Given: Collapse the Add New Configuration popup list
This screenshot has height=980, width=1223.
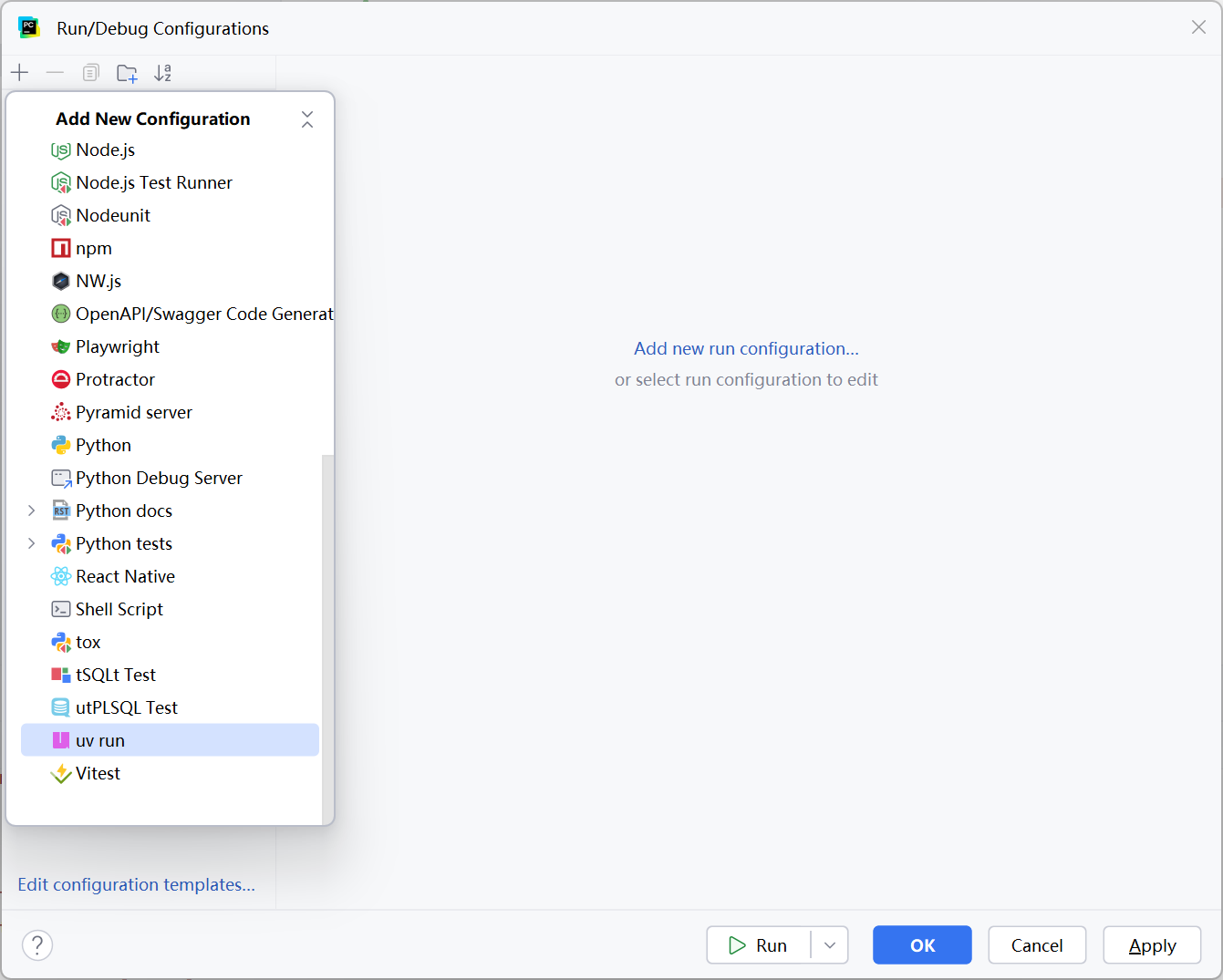Looking at the screenshot, I should click(x=307, y=119).
